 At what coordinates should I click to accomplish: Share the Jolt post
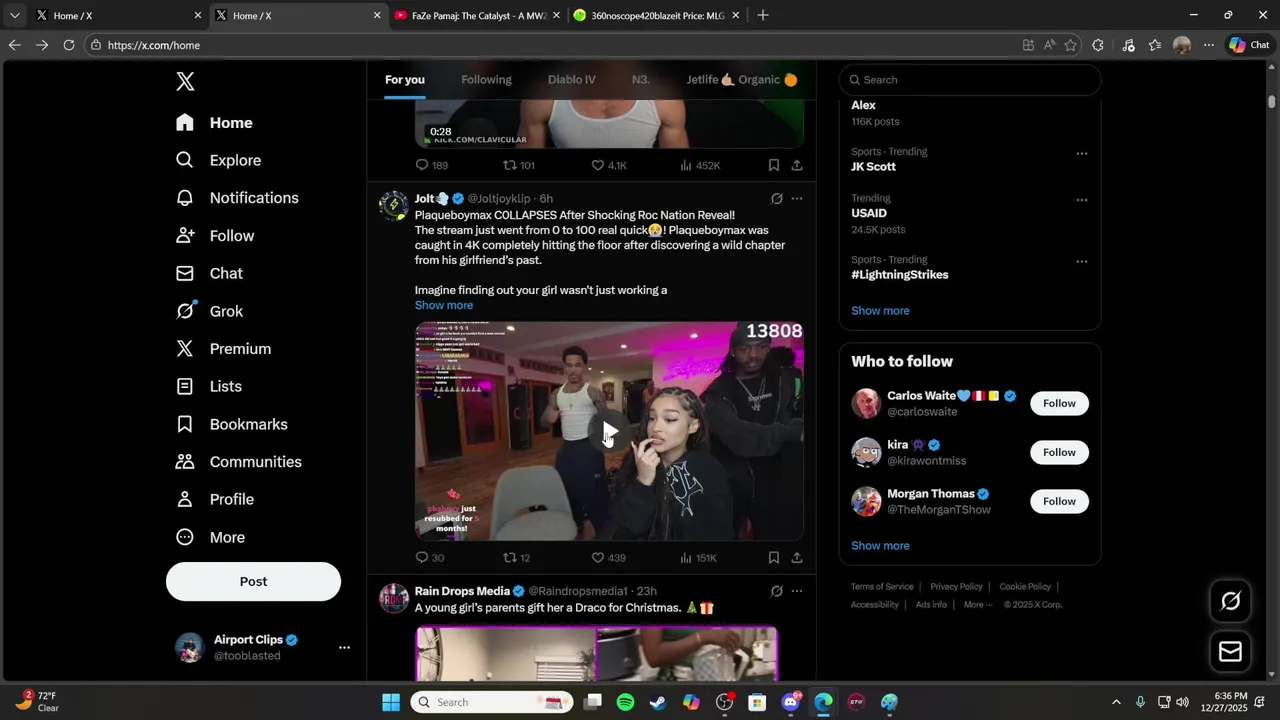coord(797,558)
